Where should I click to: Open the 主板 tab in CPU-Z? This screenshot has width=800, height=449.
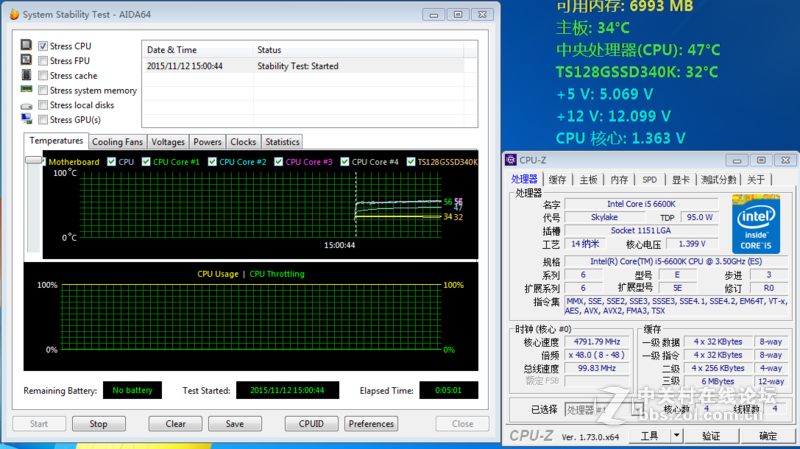click(588, 180)
